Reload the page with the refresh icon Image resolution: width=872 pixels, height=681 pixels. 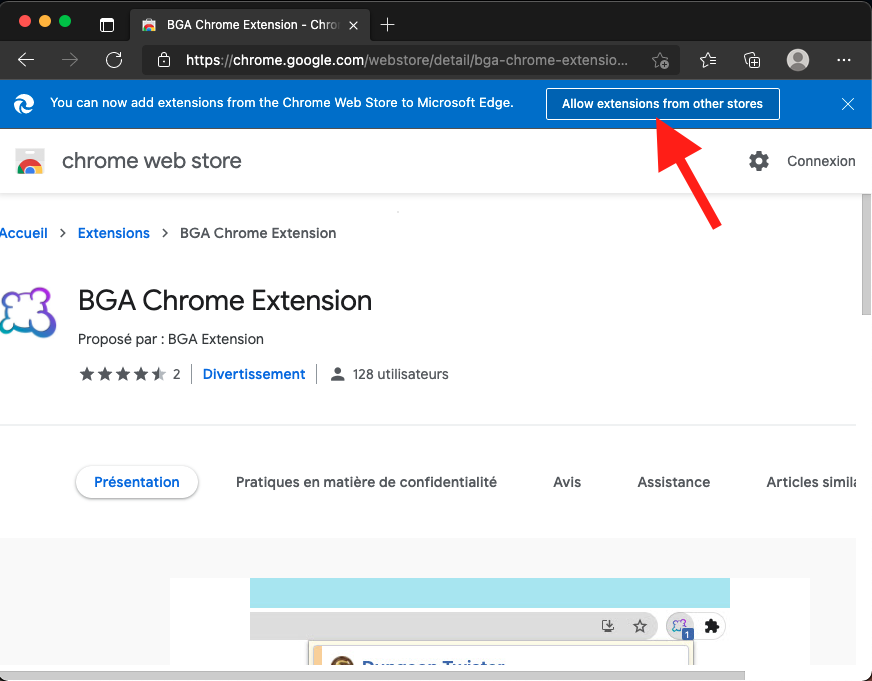(114, 59)
